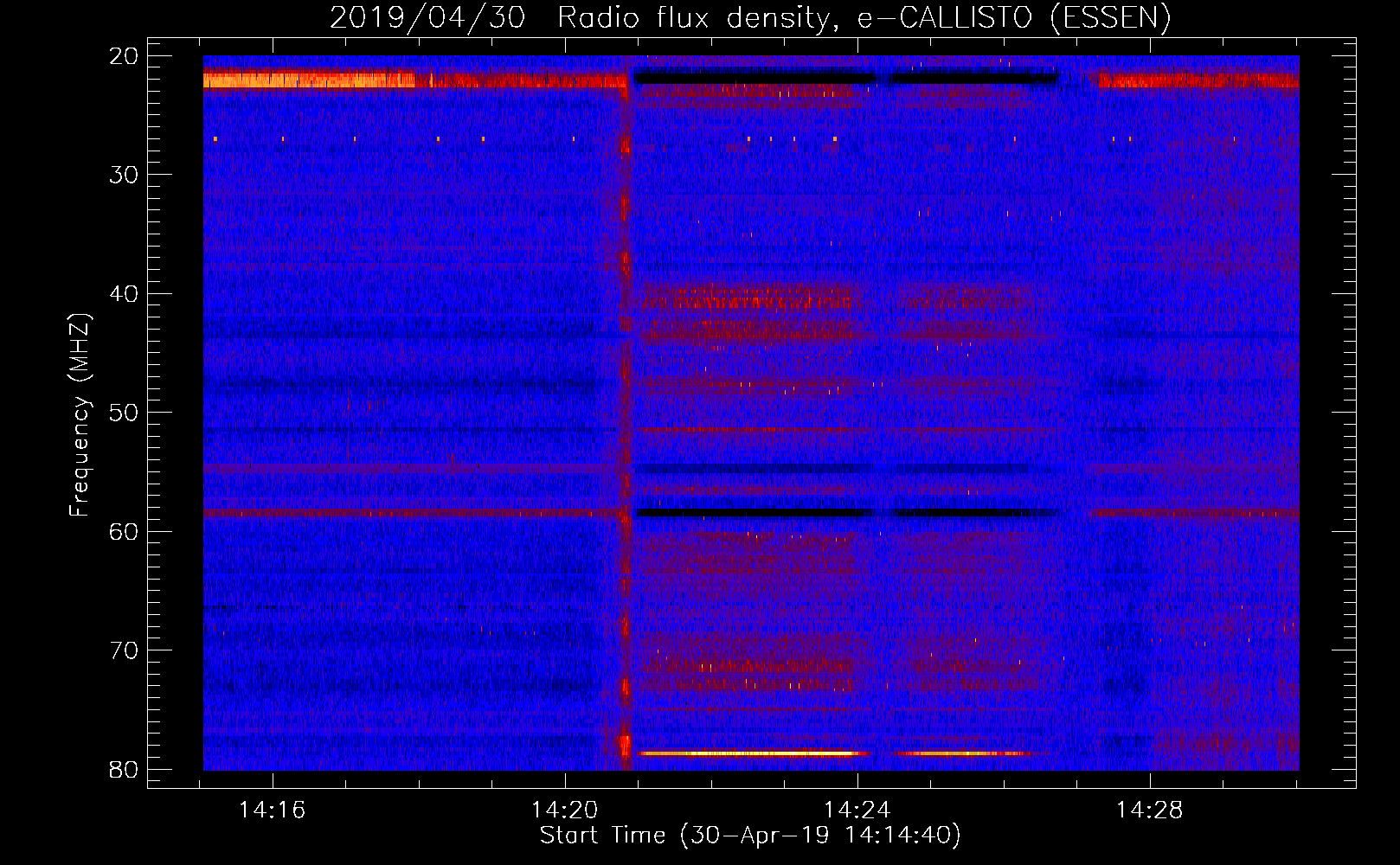Click the plot title '2019/04/30 Radio flux density'
The height and width of the screenshot is (865, 1400).
click(x=749, y=17)
